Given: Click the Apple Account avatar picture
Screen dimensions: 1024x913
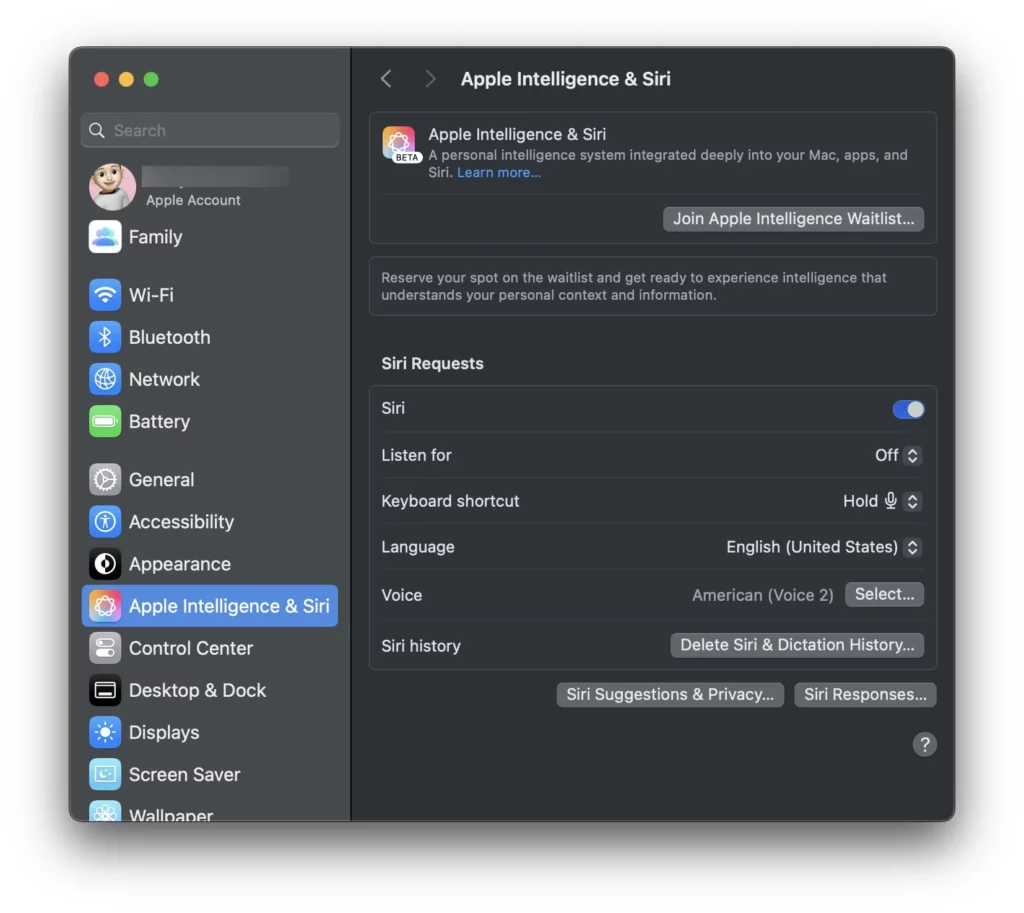Looking at the screenshot, I should (112, 187).
